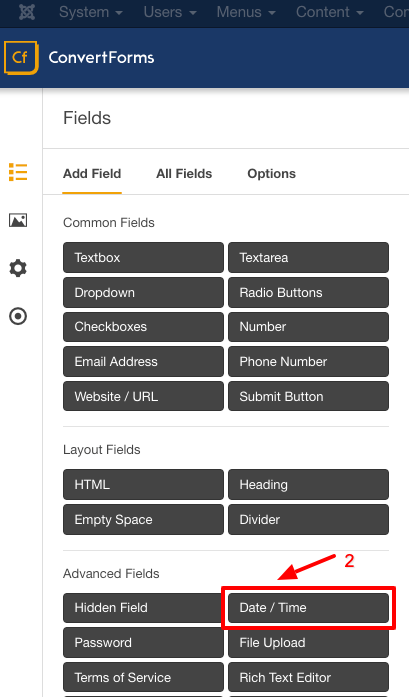
Task: Add a Terms of Service field
Action: point(143,677)
